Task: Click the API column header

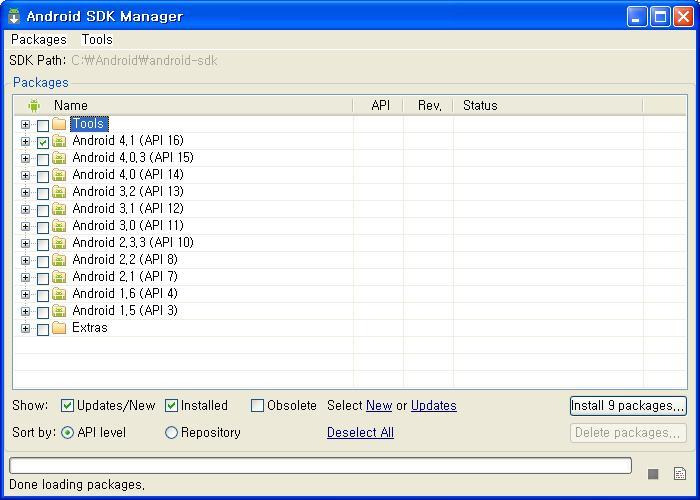Action: click(378, 106)
